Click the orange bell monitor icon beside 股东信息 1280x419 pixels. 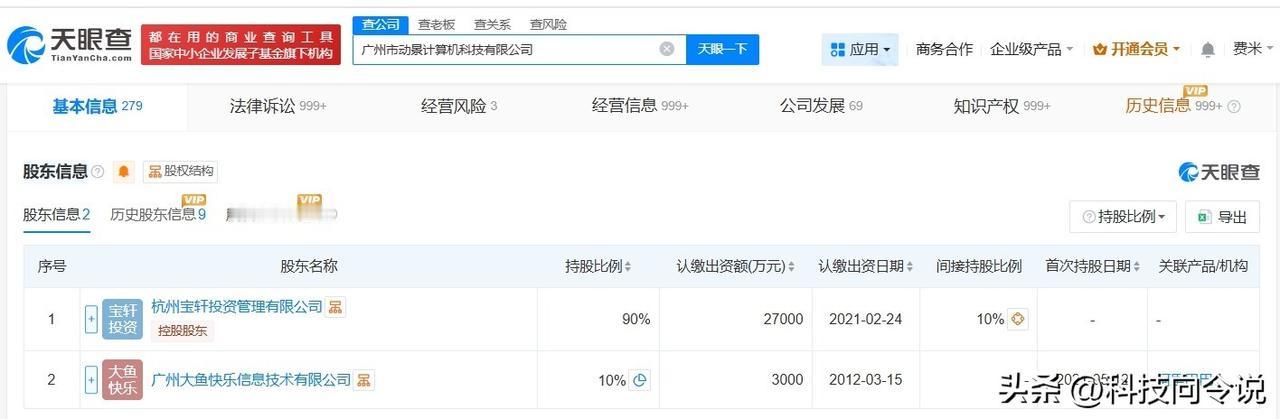(124, 172)
